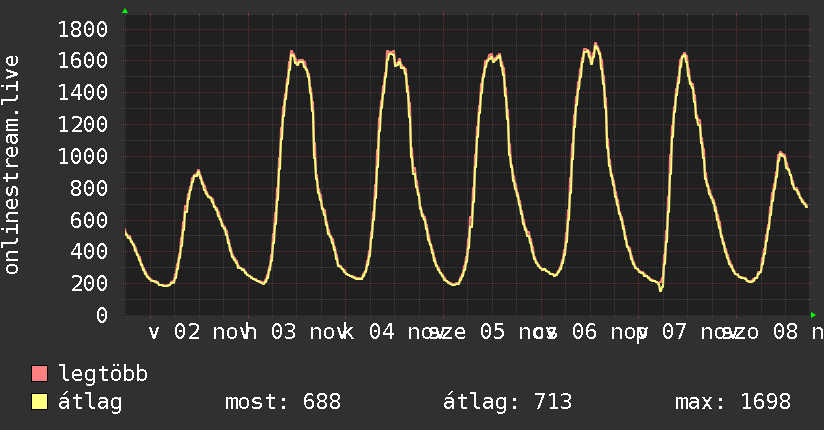
Task: Select the legtöbb legend label
Action: click(103, 375)
